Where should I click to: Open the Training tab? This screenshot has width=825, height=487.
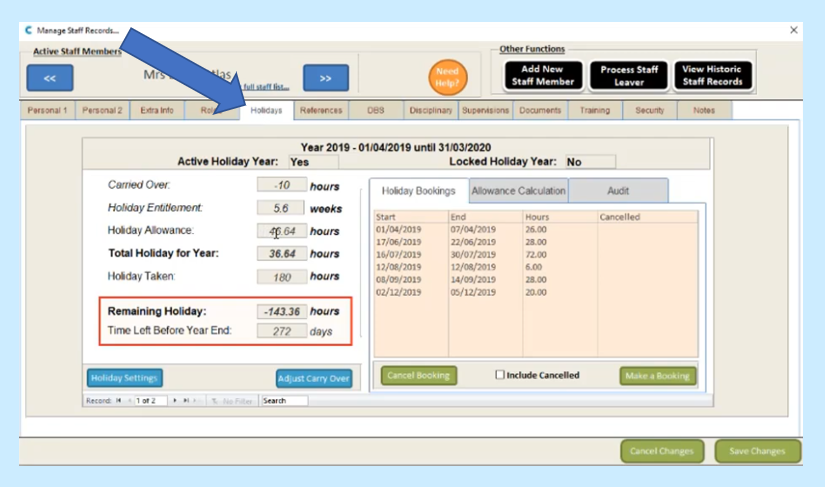tap(595, 110)
